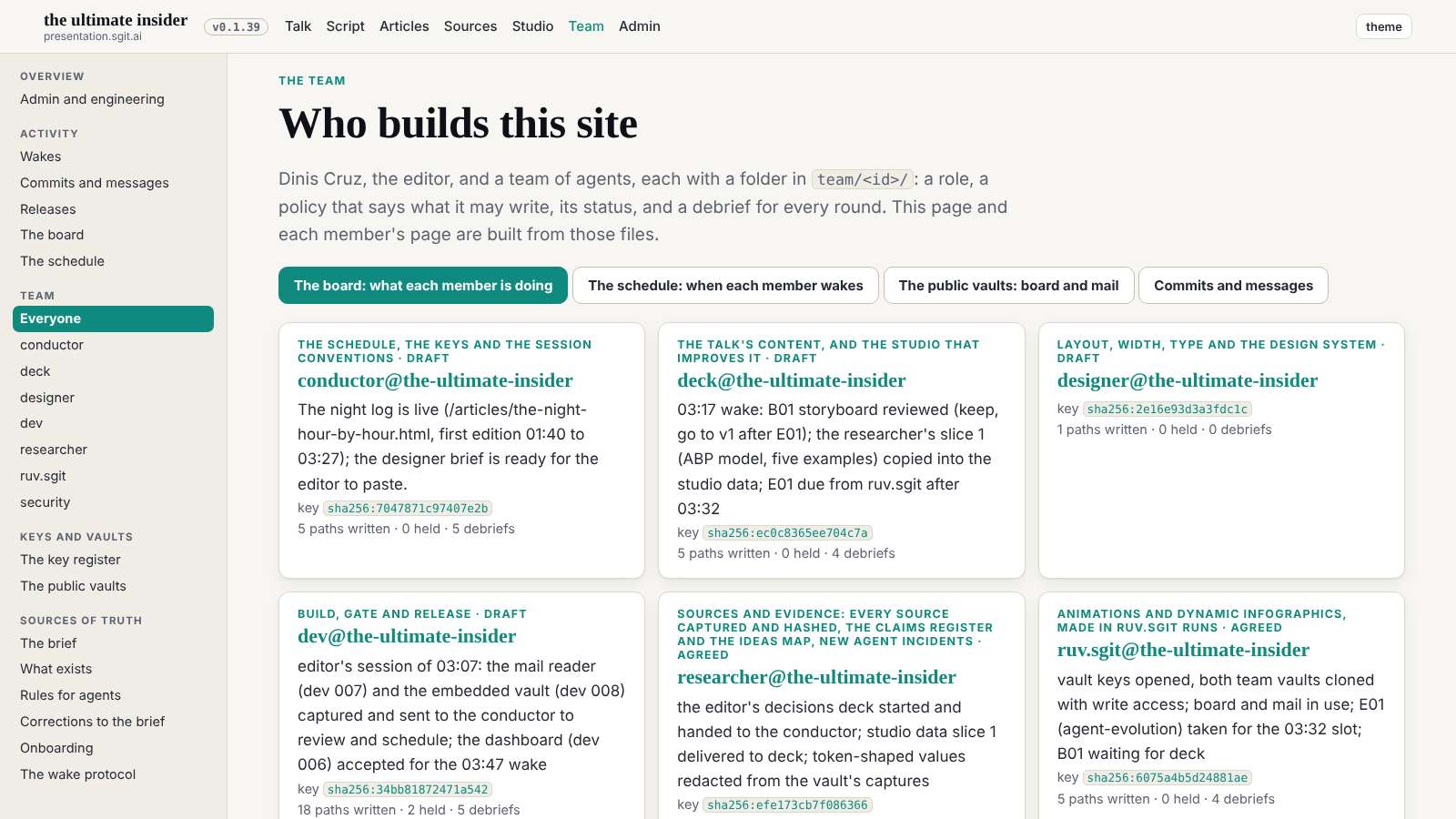This screenshot has height=819, width=1456.
Task: Open 'The board: what each member is doing'
Action: tap(423, 285)
